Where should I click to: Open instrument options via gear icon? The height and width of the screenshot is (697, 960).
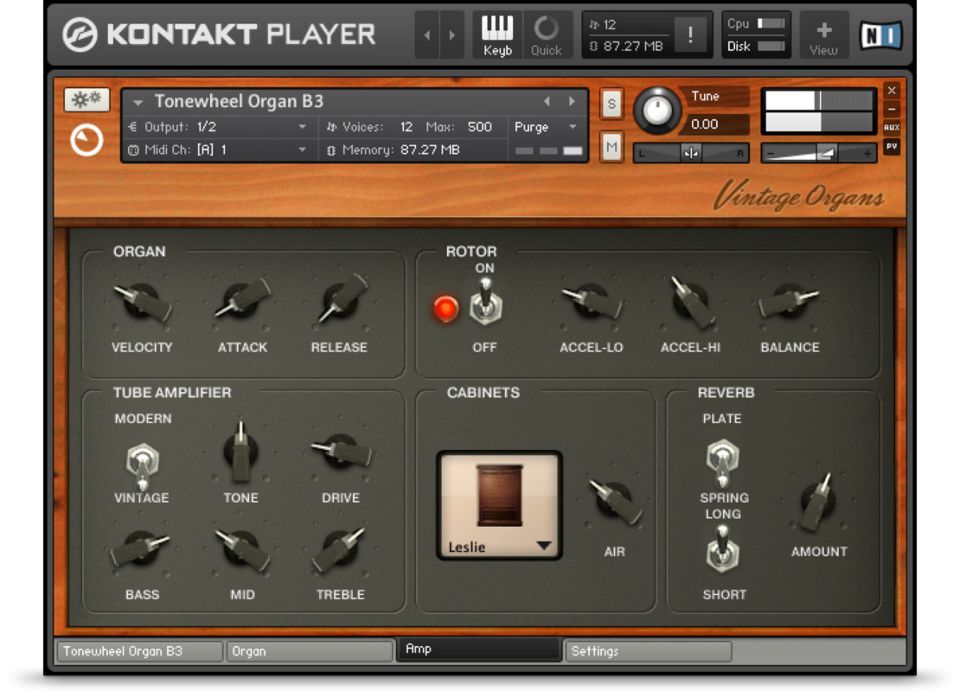coord(87,101)
